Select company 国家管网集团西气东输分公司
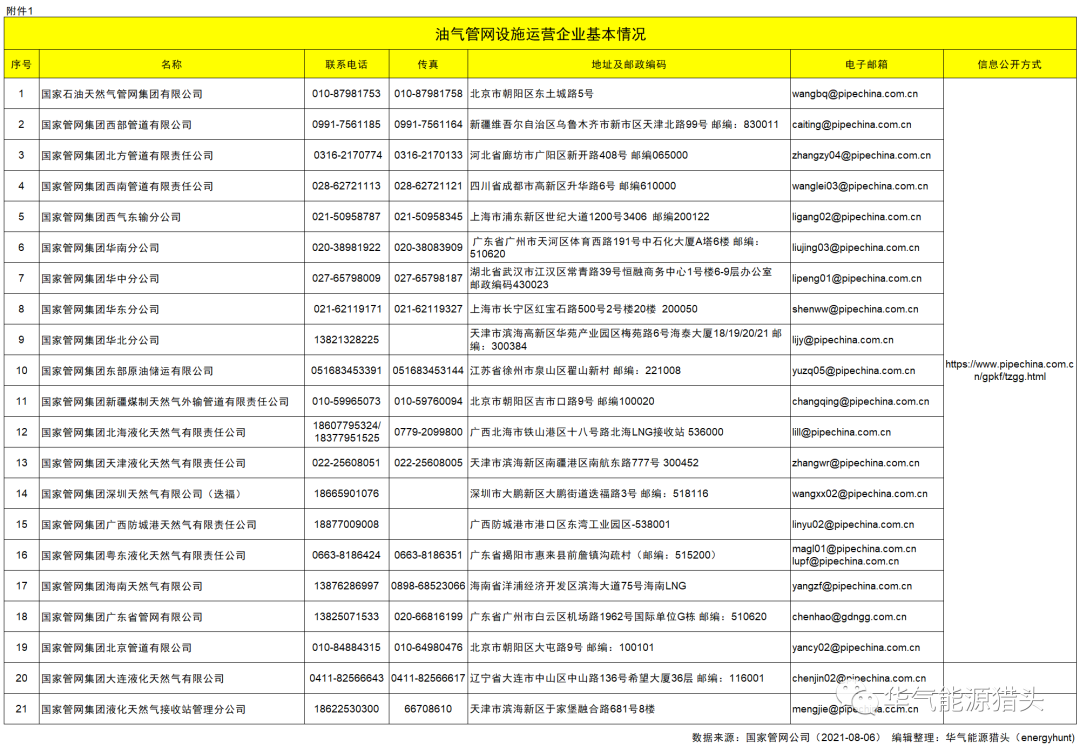Viewport: 1080px width, 747px height. [112, 216]
